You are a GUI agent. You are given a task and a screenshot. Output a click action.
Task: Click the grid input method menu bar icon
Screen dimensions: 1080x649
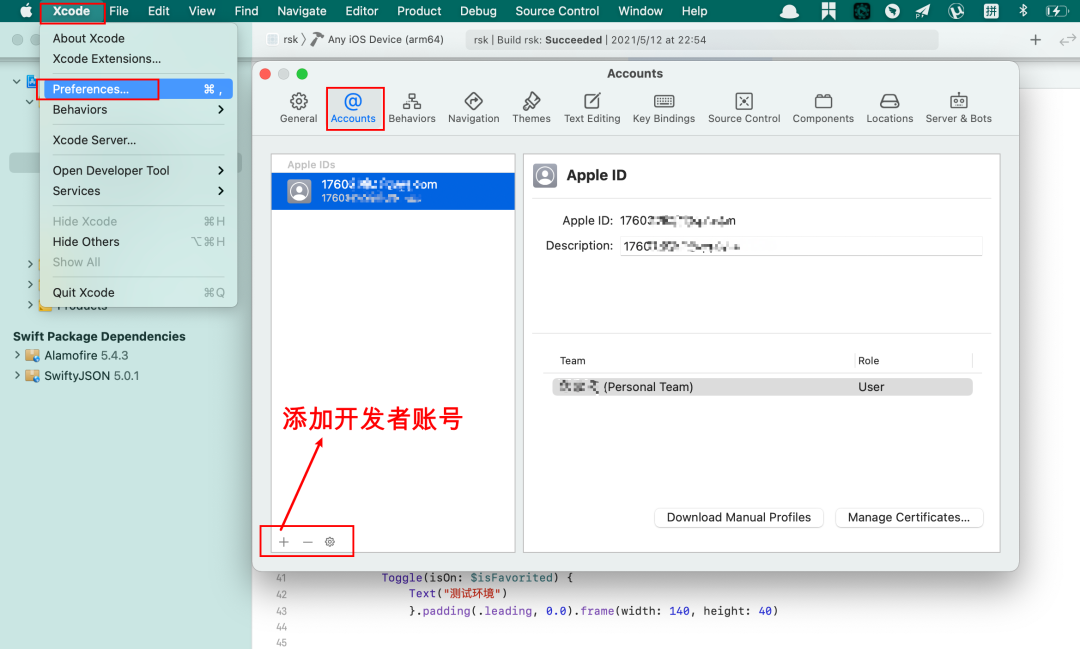990,11
